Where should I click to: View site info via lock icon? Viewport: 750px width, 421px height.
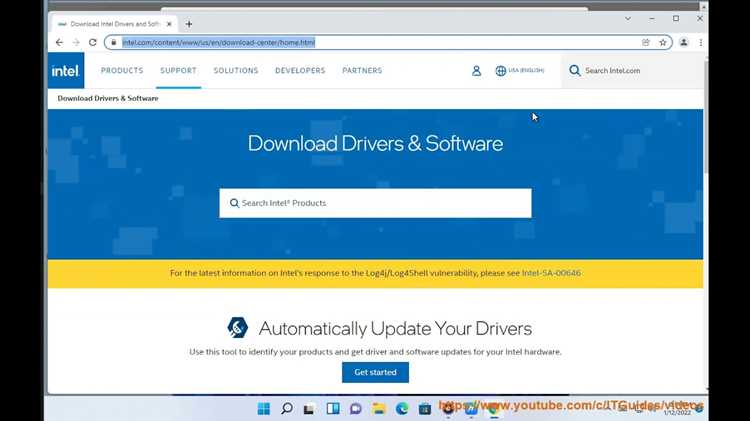click(x=113, y=43)
